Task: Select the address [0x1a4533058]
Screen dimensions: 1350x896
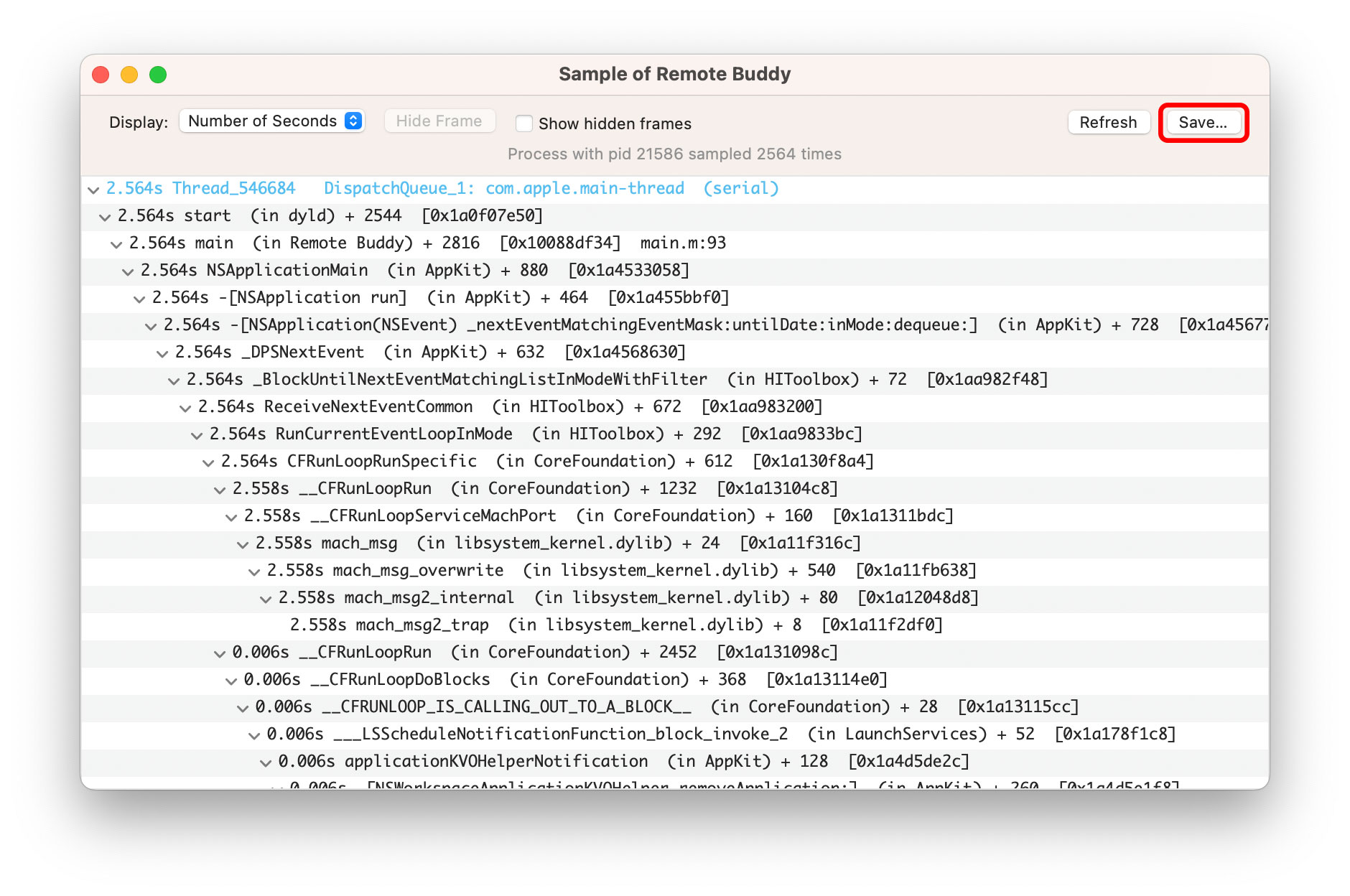Action: coord(628,270)
